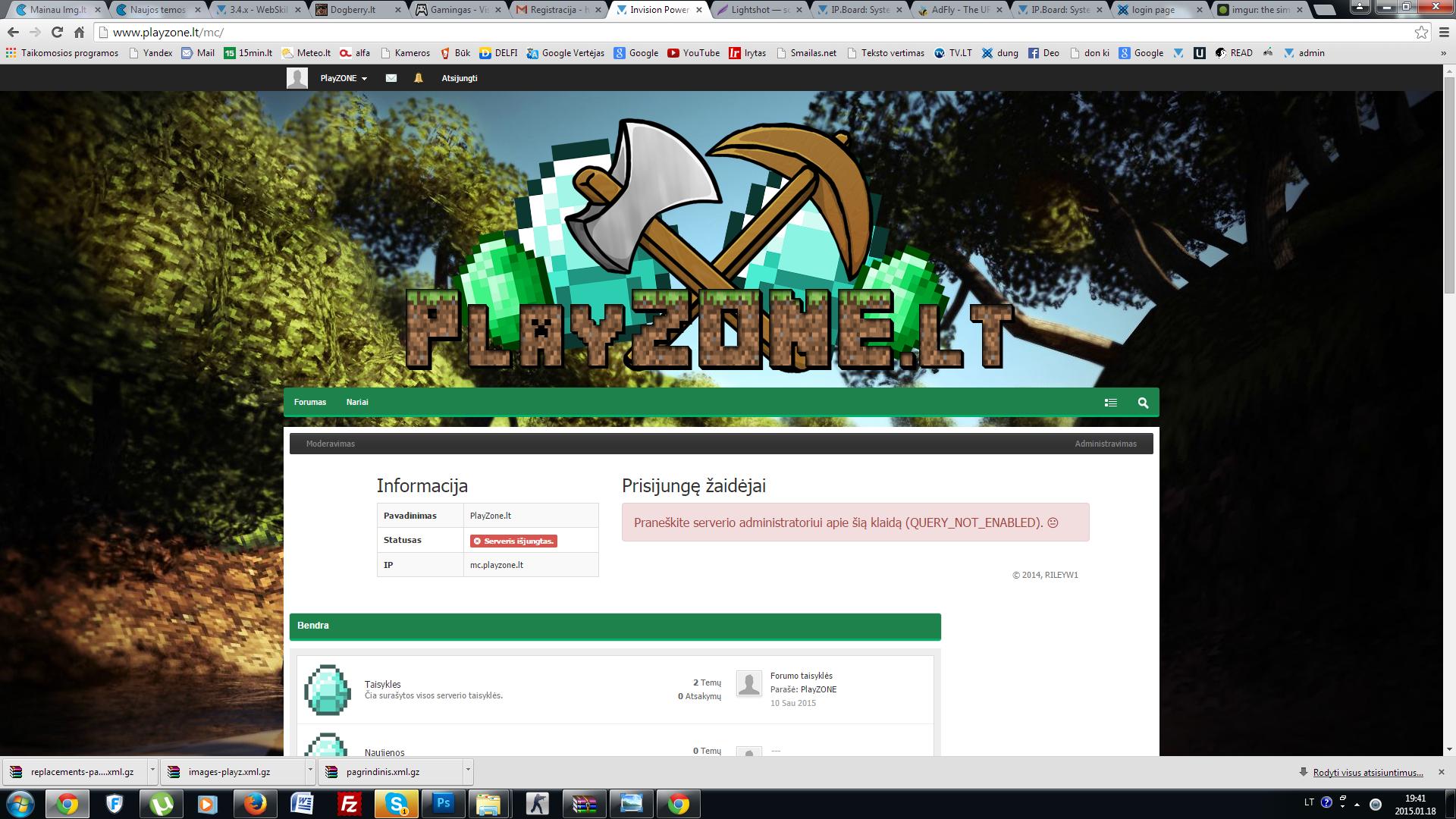Screen dimensions: 1456x819
Task: Show hidden system tray icons
Action: click(1357, 804)
